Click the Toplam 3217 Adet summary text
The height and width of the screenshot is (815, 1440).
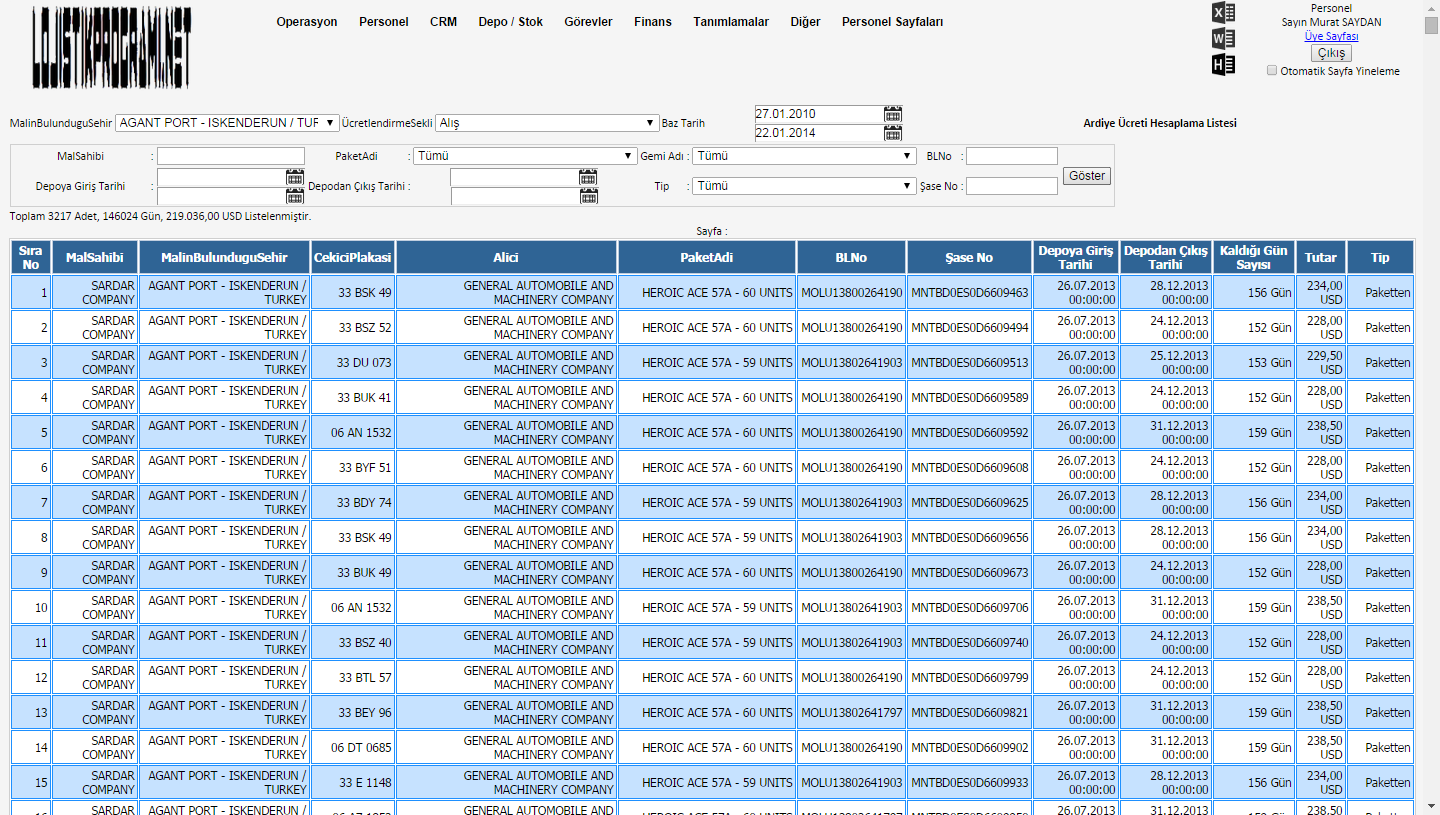coord(160,216)
